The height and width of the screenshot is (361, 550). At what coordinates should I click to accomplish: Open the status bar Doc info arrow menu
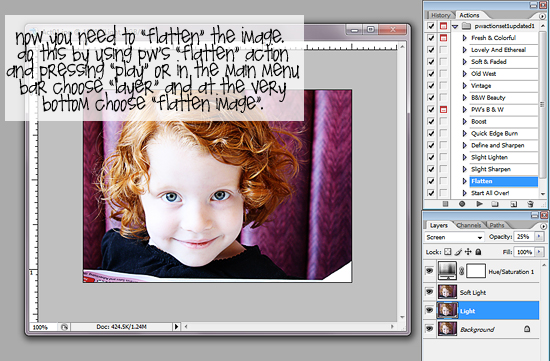click(x=176, y=327)
